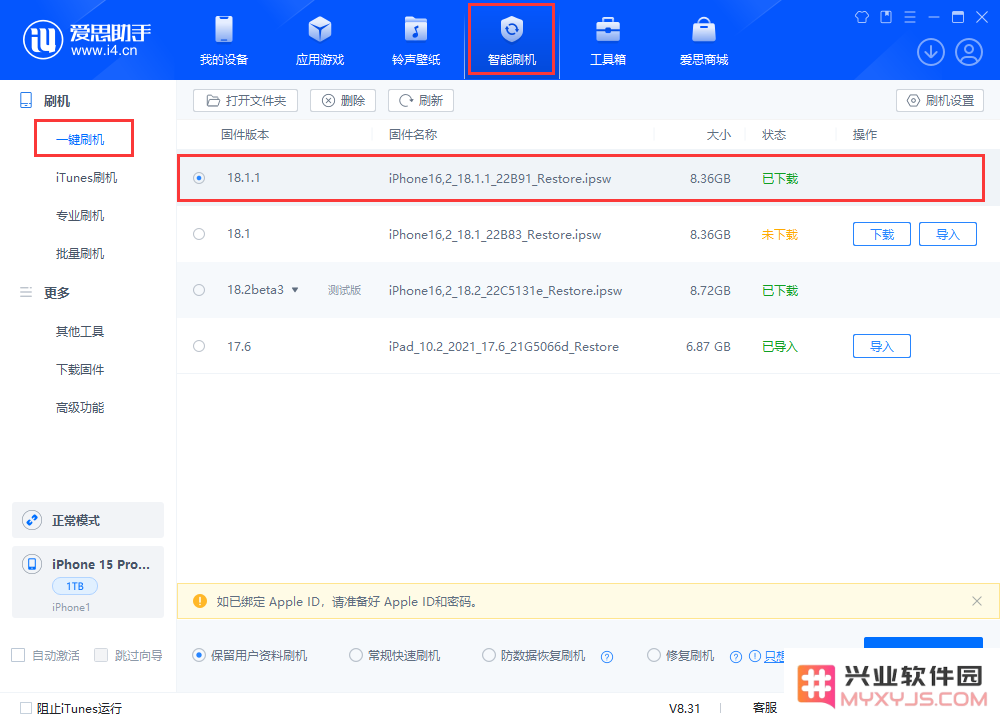Select 一键刷机 in the sidebar

tap(80, 140)
